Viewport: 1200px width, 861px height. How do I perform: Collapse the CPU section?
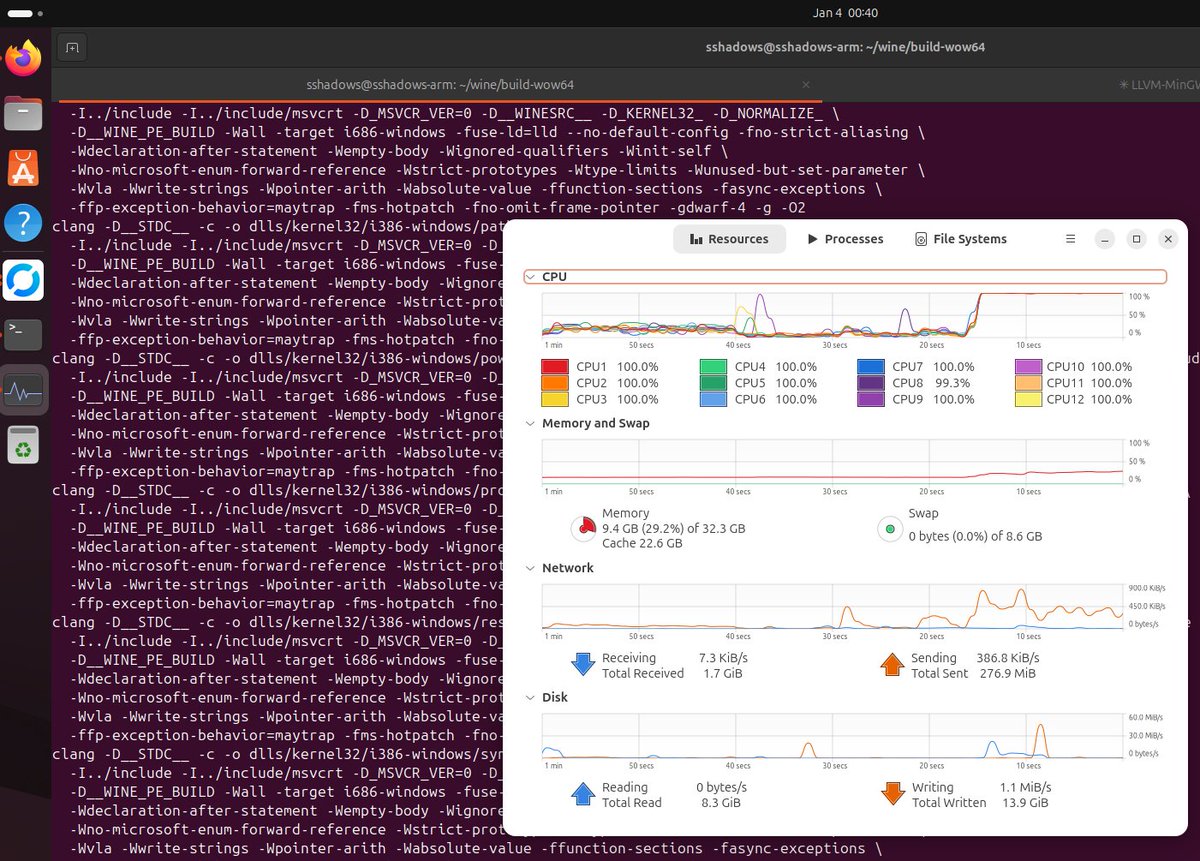[530, 277]
